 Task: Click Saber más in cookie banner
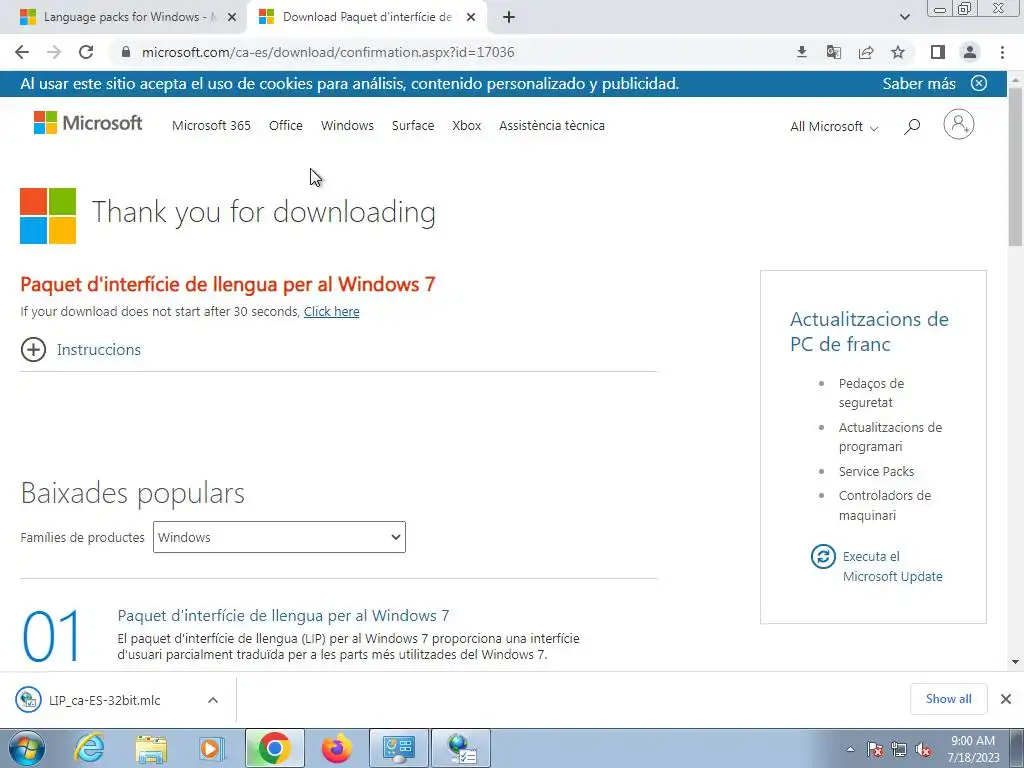[919, 84]
